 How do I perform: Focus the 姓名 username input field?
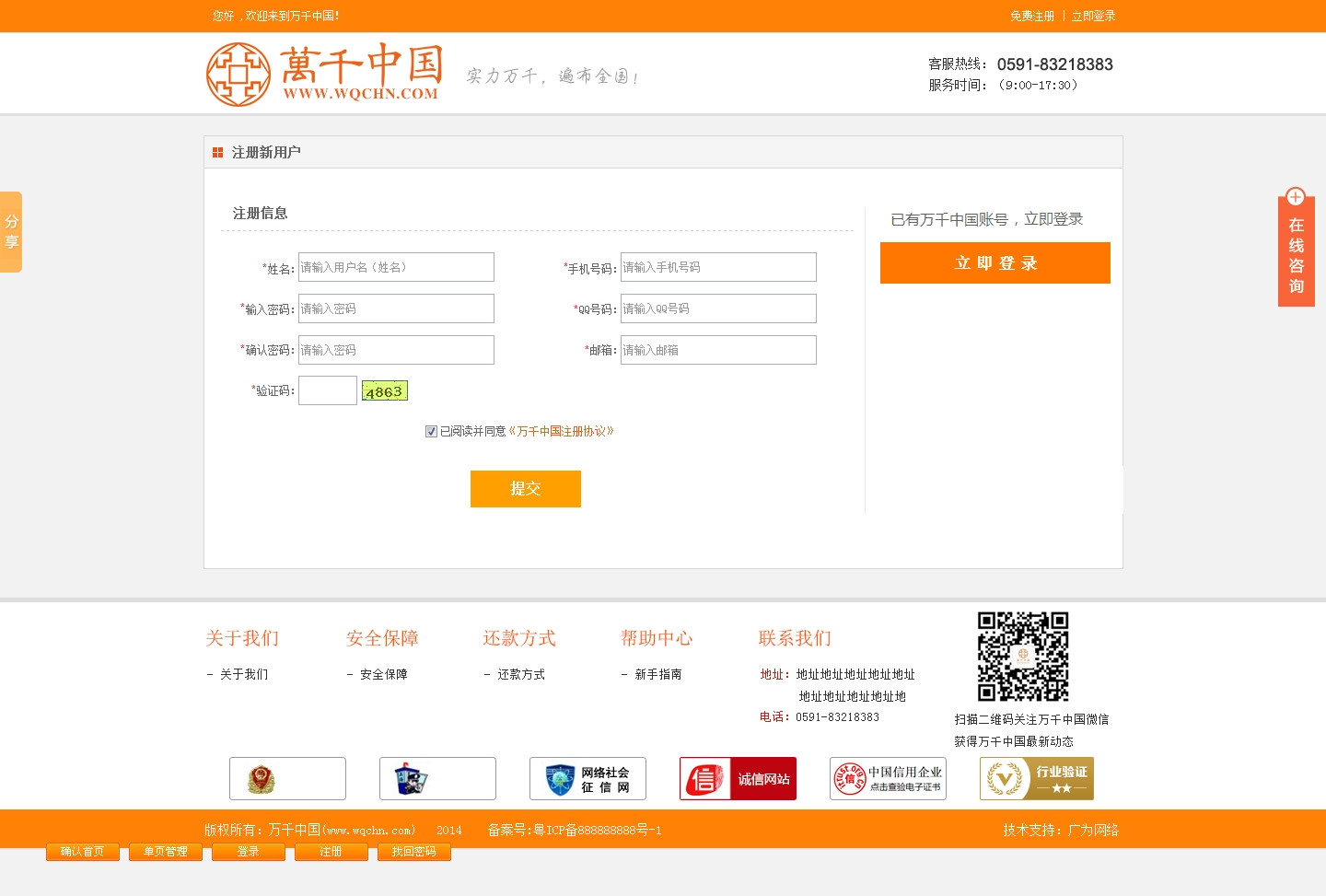(396, 267)
